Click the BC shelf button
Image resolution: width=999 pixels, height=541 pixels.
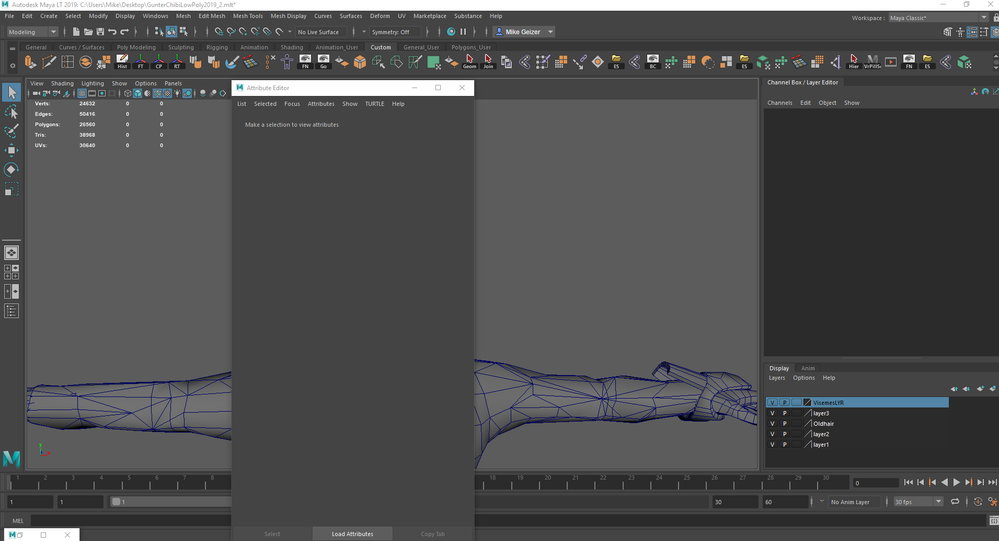pos(652,62)
